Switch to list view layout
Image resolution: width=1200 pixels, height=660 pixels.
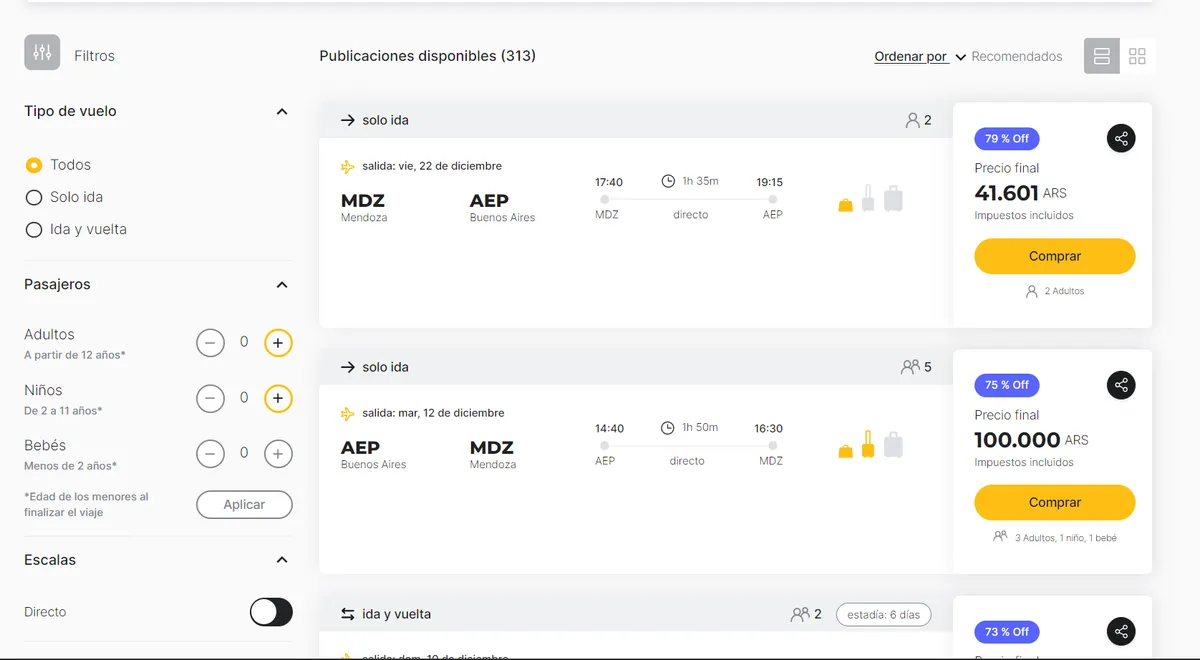point(1101,56)
